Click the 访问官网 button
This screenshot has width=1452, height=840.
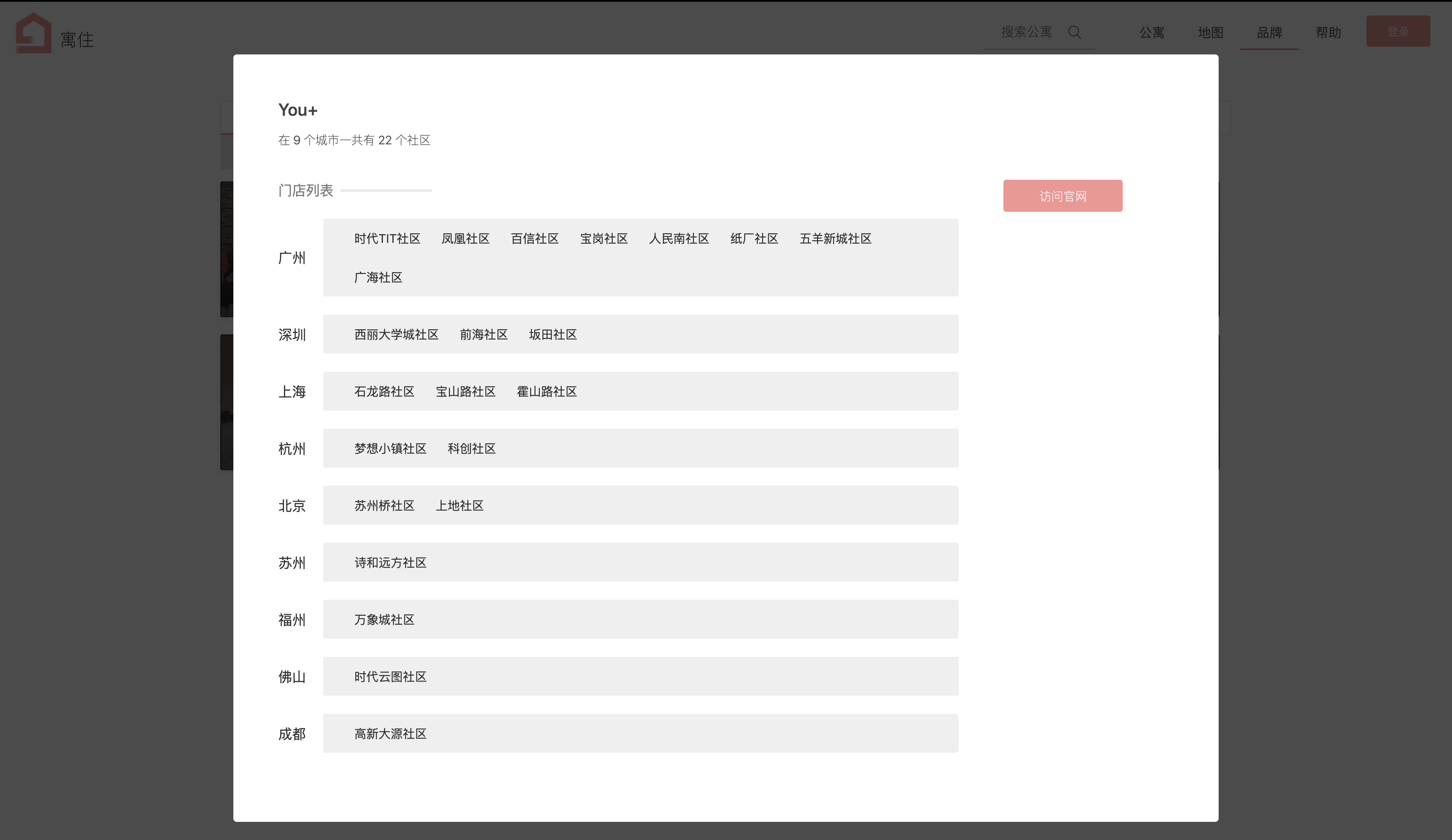[1063, 196]
